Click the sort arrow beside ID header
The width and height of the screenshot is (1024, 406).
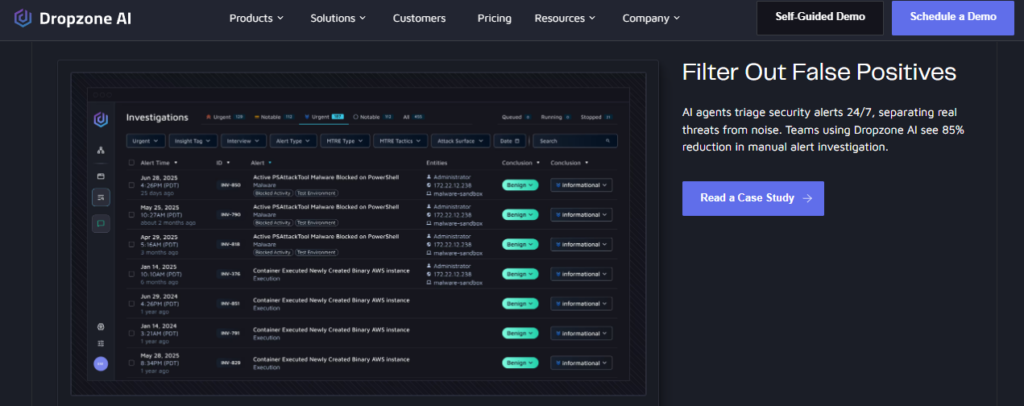[228, 163]
